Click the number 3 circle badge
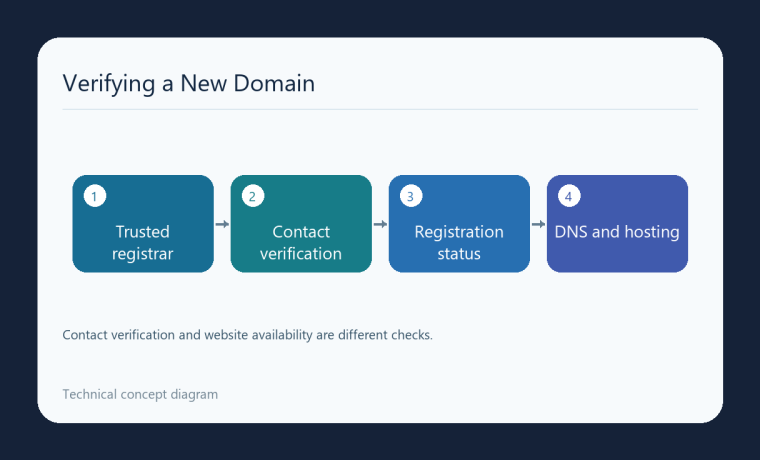The height and width of the screenshot is (460, 760). [411, 196]
